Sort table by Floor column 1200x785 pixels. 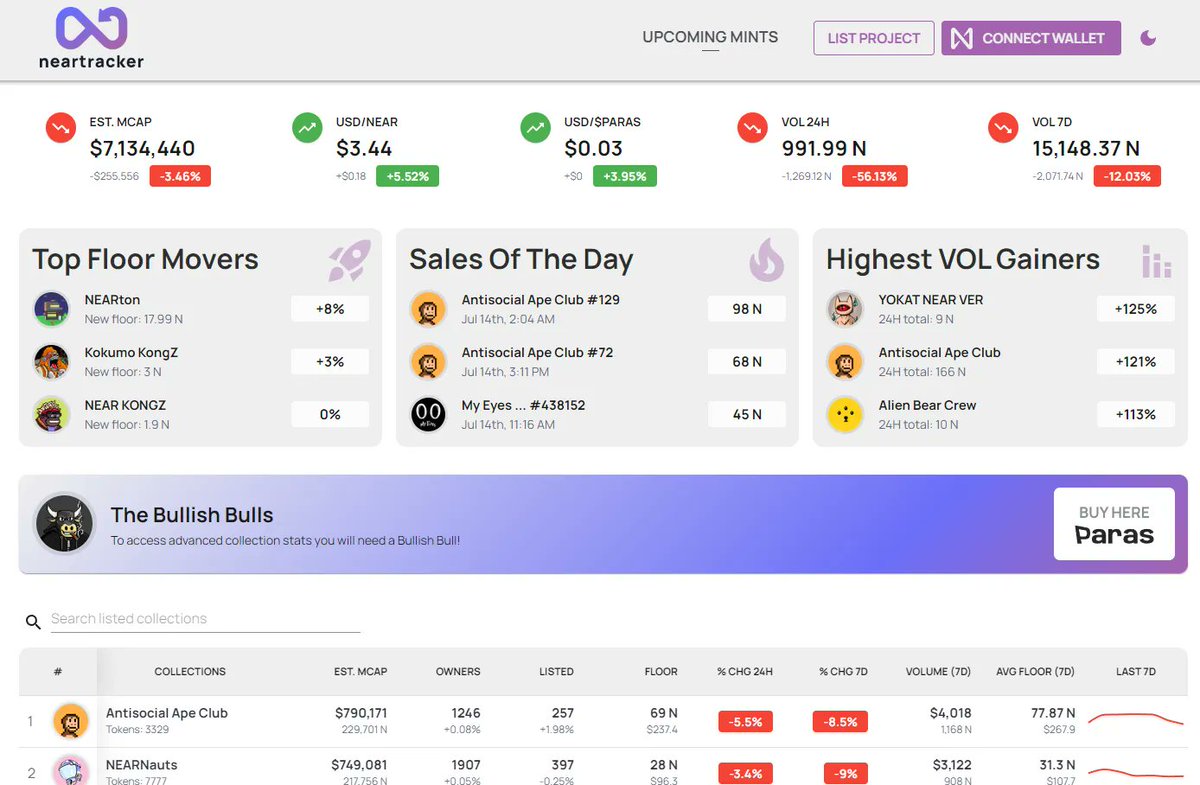coord(661,672)
